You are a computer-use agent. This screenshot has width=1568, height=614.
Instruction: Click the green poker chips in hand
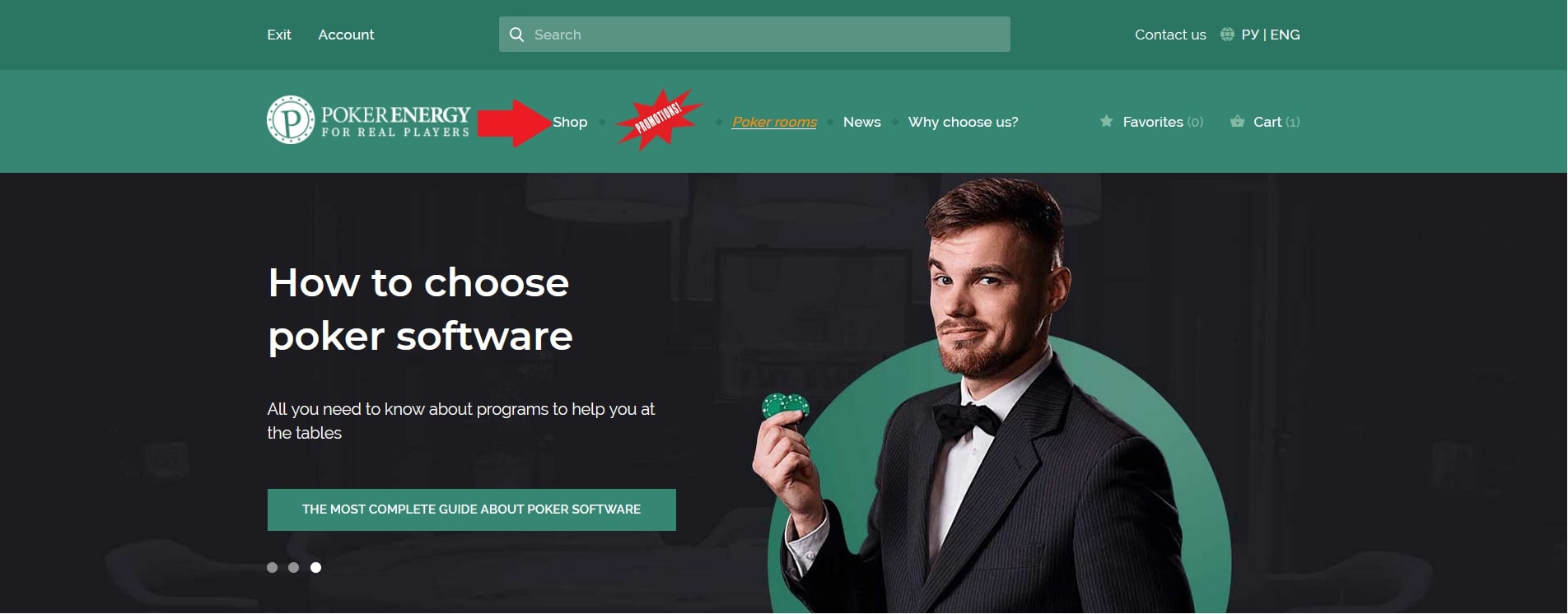click(x=786, y=406)
